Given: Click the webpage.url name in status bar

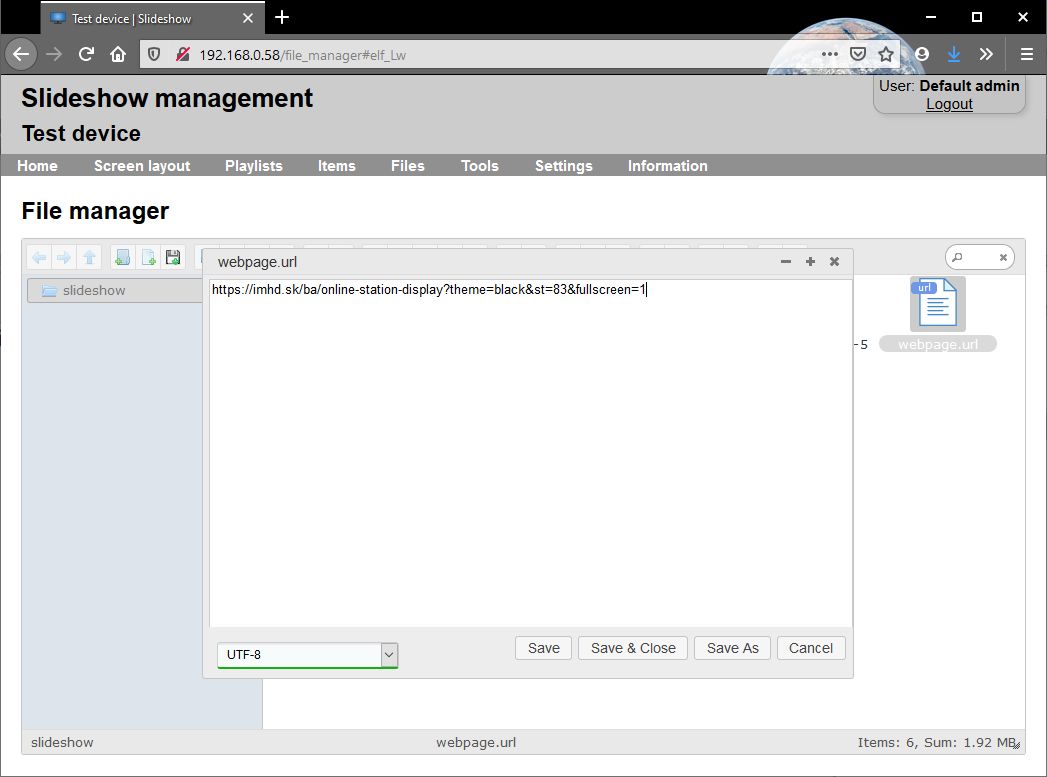Looking at the screenshot, I should [476, 742].
